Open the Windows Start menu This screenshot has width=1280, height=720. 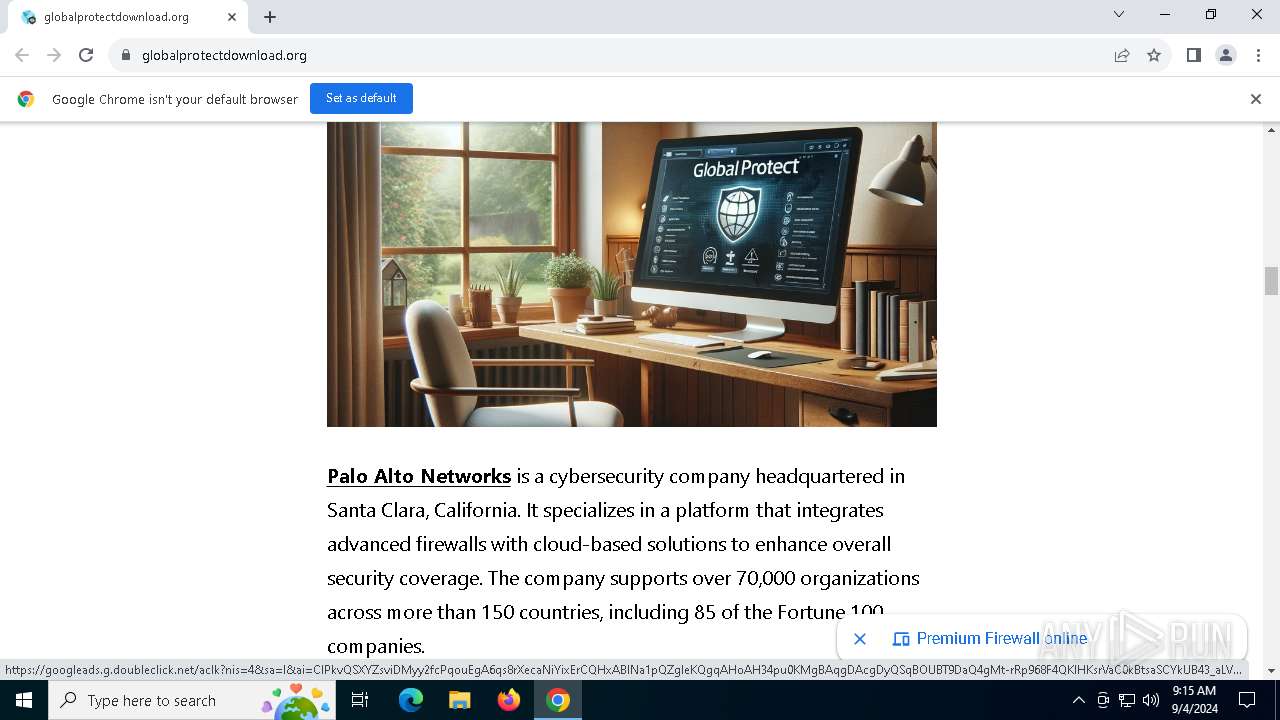coord(24,700)
